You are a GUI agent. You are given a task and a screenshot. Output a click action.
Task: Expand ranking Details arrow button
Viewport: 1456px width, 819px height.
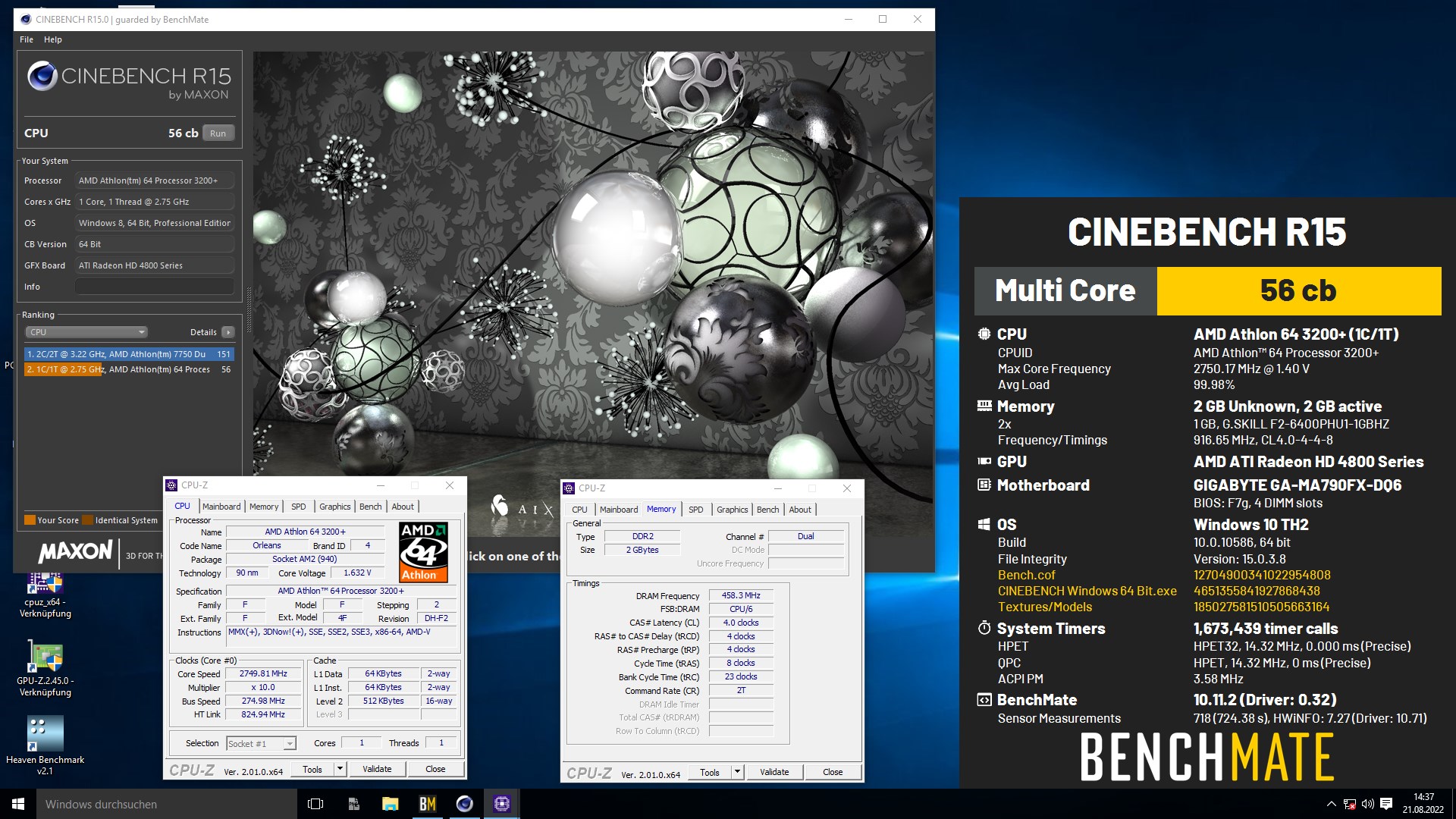228,332
